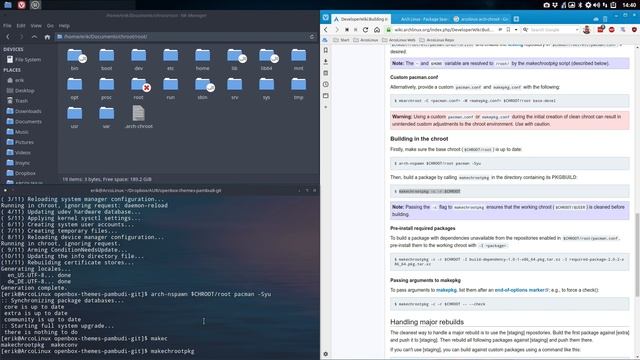Click the browser search field

(551, 30)
